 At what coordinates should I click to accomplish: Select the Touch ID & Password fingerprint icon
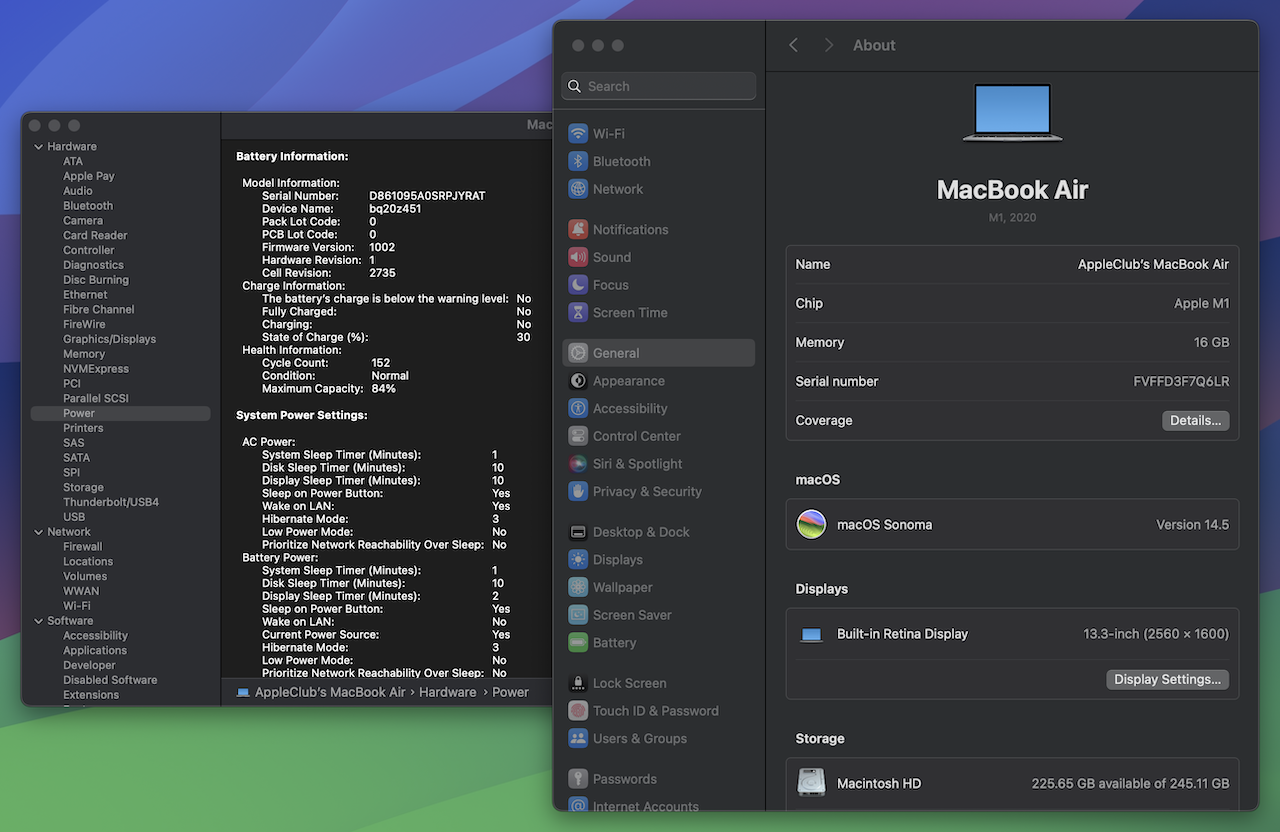tap(578, 711)
